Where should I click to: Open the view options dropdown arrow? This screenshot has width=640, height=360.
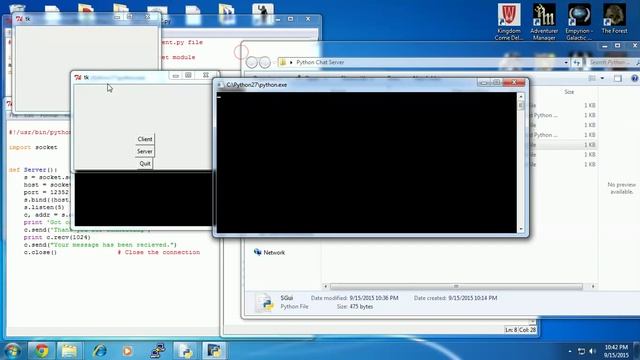(x=602, y=78)
